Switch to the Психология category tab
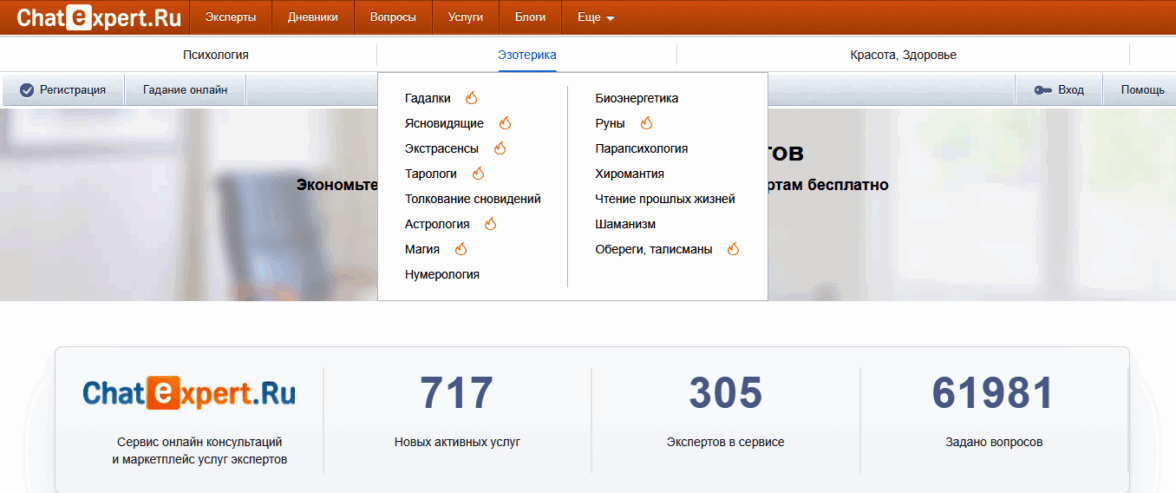This screenshot has height=493, width=1176. tap(216, 55)
